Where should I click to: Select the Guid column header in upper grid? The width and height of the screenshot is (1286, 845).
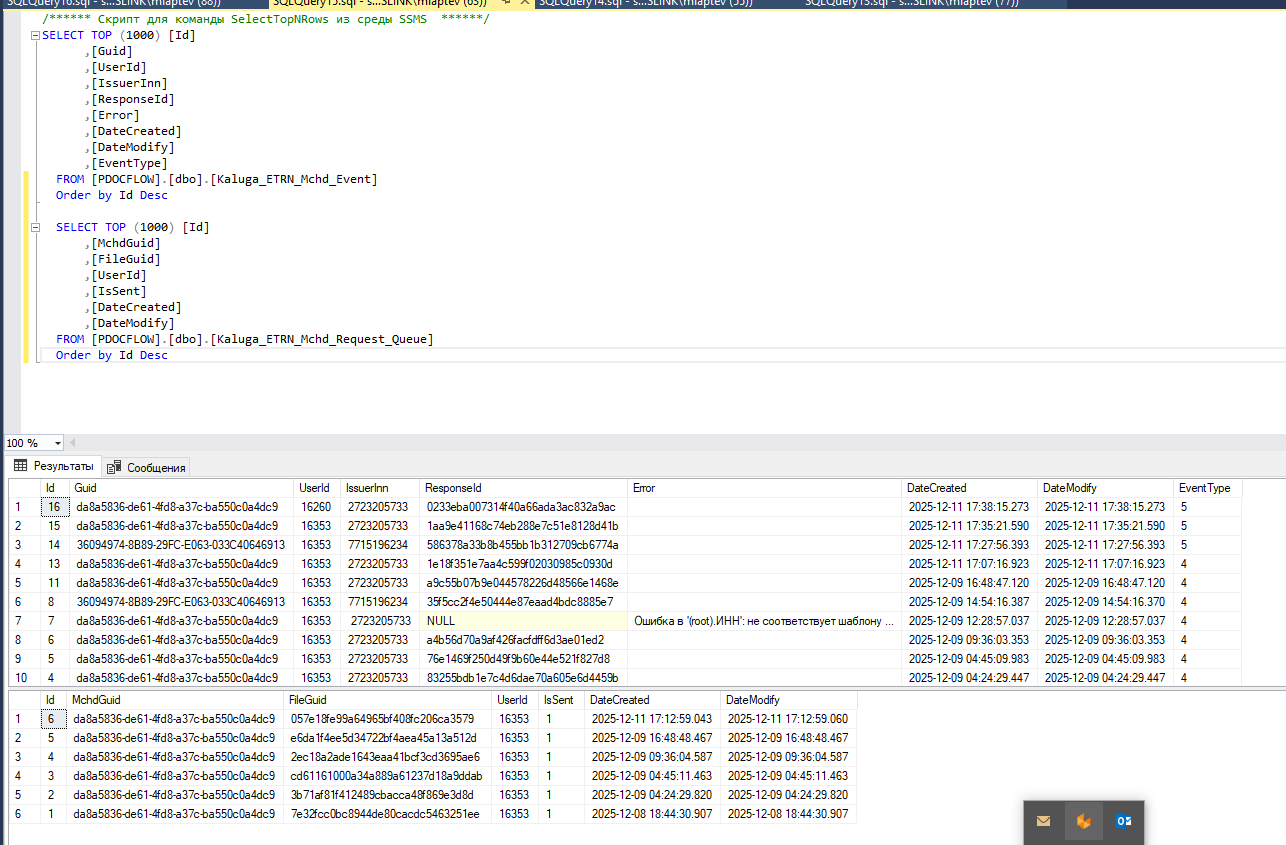(182, 488)
